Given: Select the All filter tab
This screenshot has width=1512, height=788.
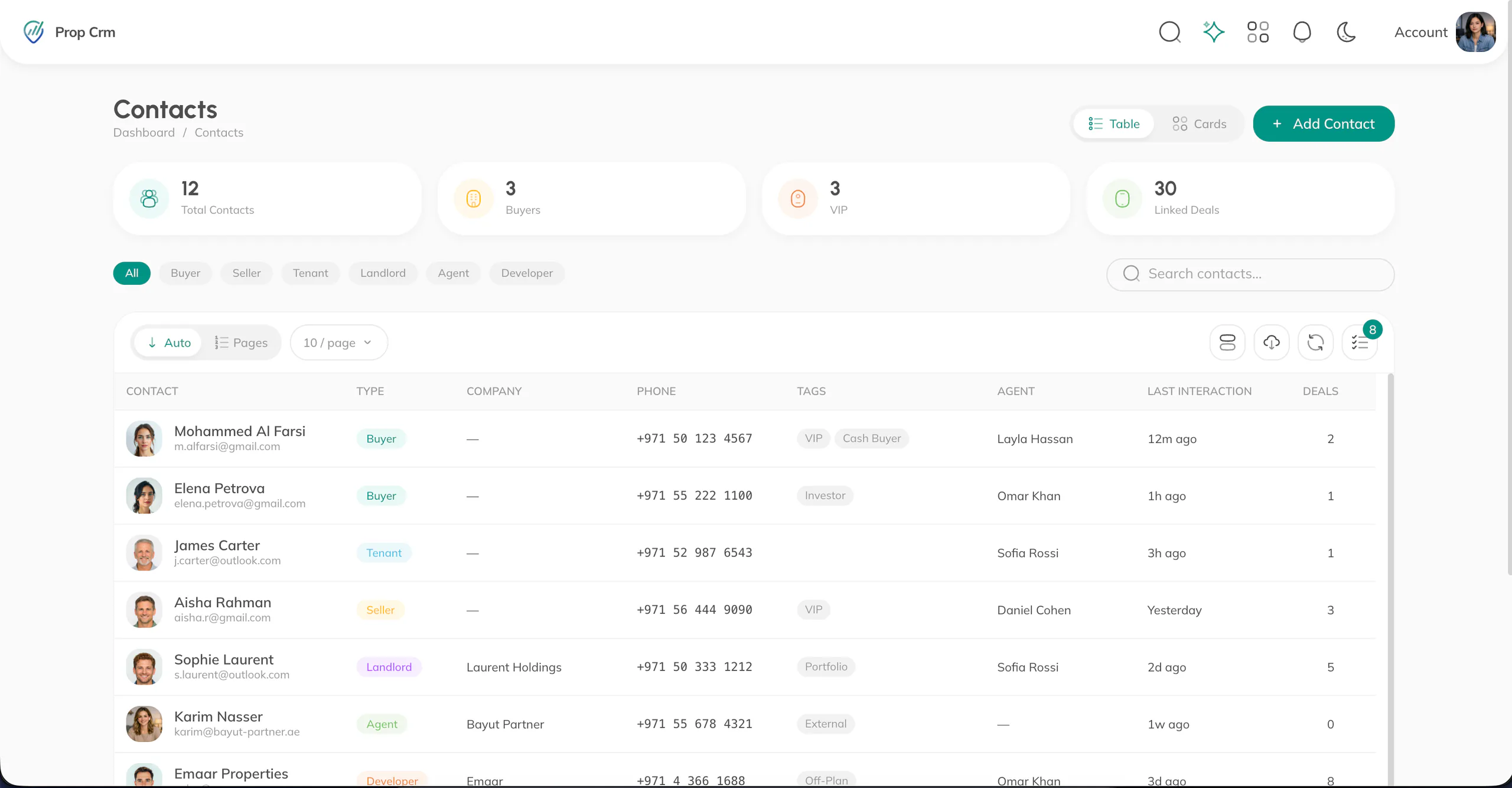Looking at the screenshot, I should (132, 273).
